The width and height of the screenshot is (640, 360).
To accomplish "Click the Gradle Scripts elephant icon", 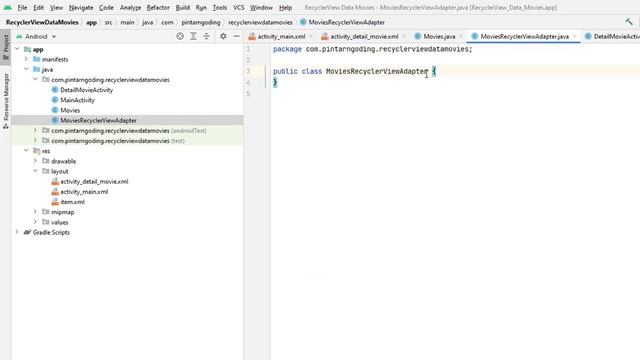I will click(27, 232).
